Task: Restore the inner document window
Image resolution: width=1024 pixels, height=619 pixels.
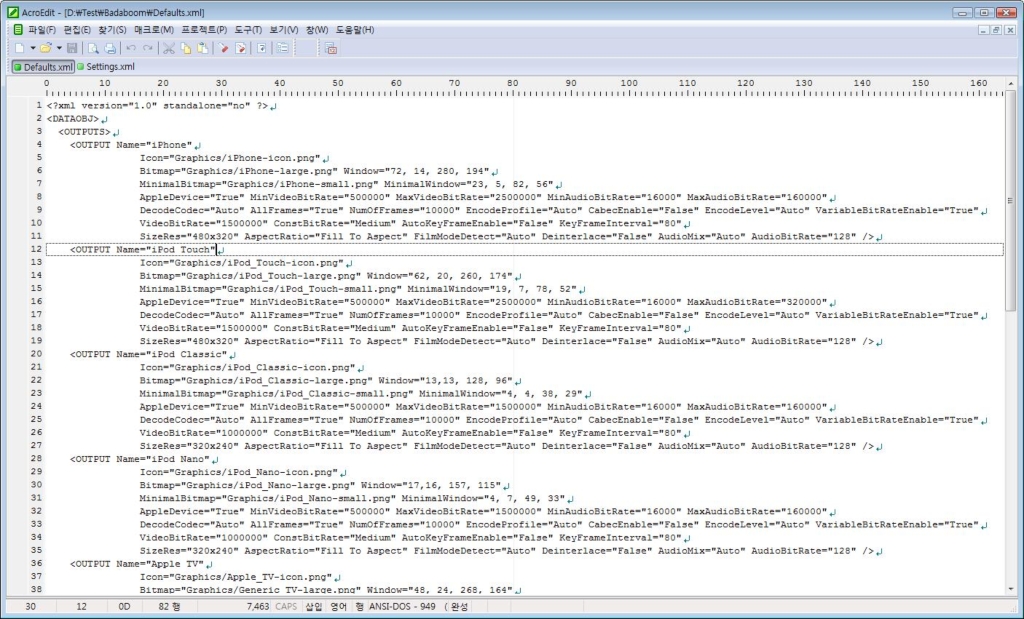Action: (996, 30)
